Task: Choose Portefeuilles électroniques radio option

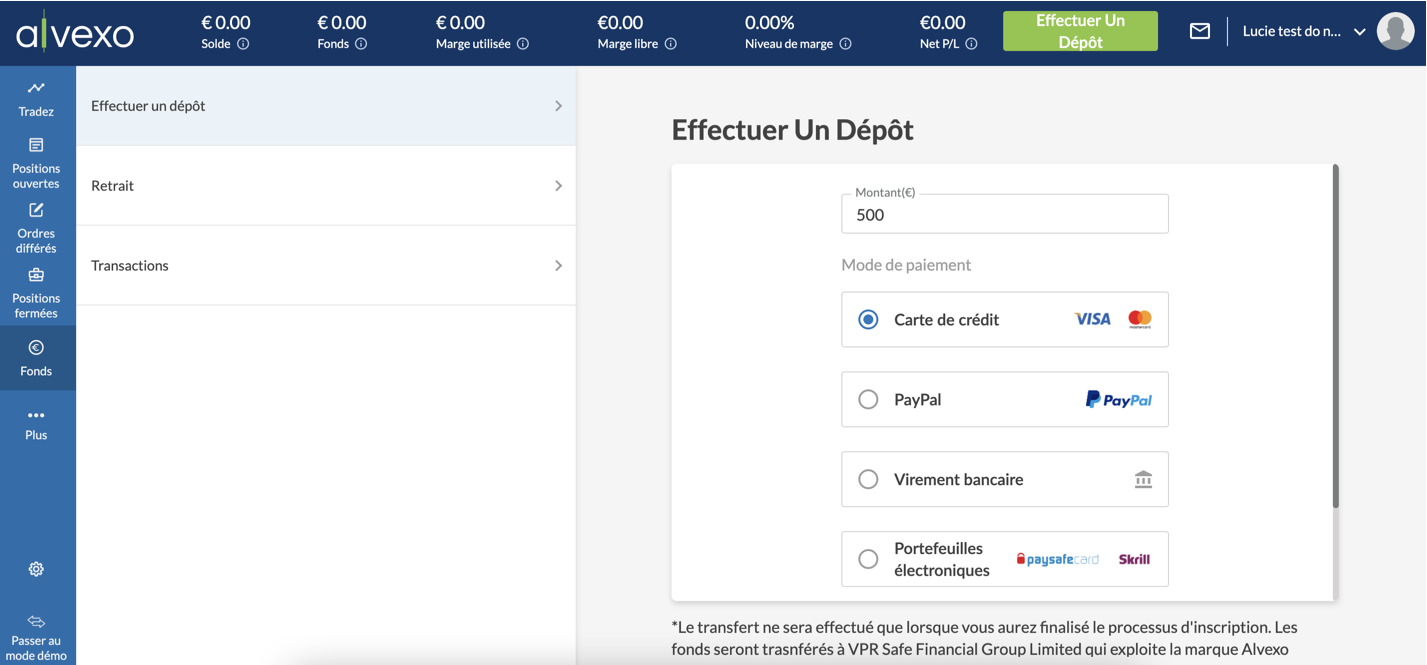Action: pyautogui.click(x=868, y=559)
